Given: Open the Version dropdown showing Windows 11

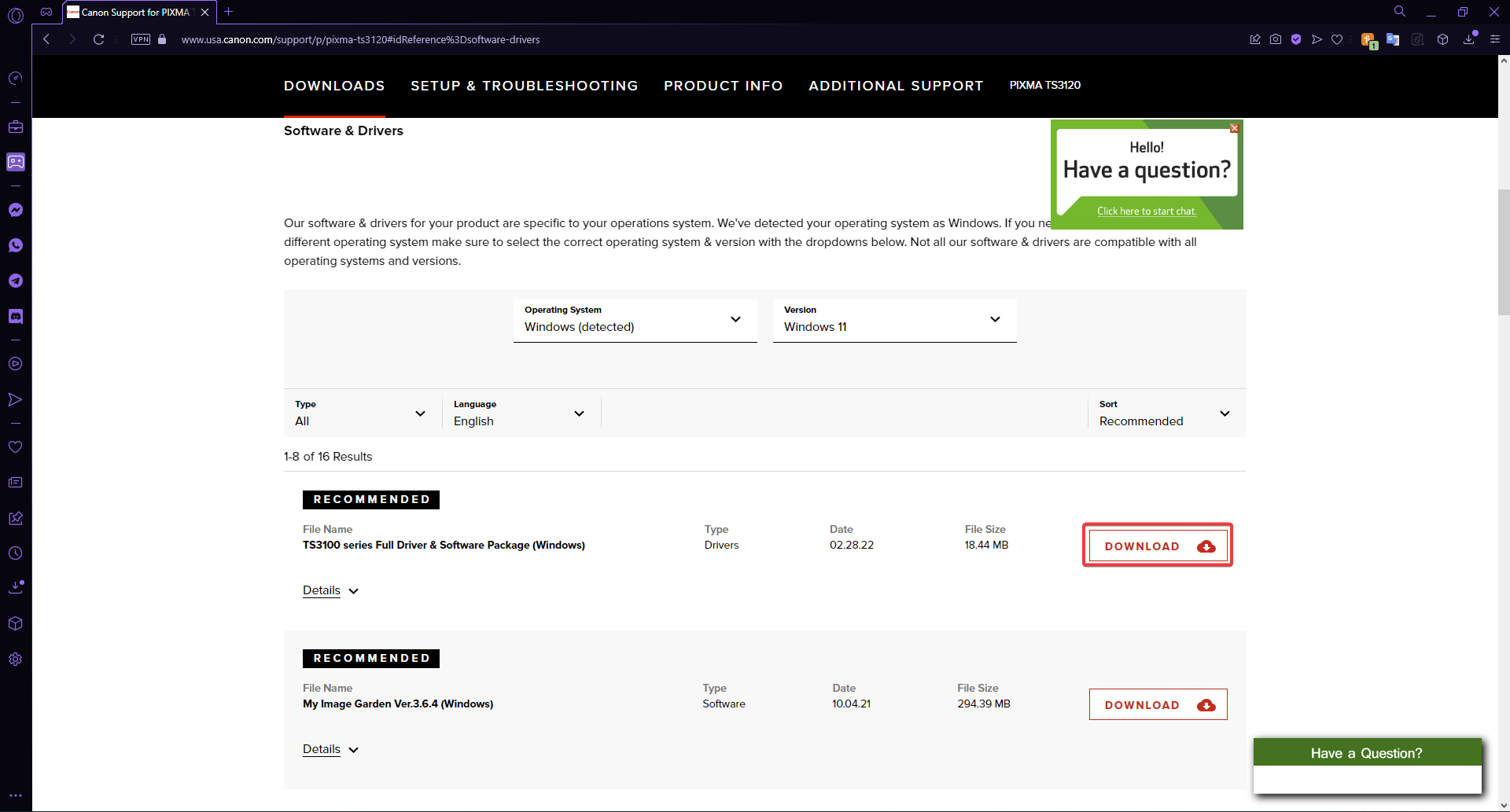Looking at the screenshot, I should pos(895,320).
